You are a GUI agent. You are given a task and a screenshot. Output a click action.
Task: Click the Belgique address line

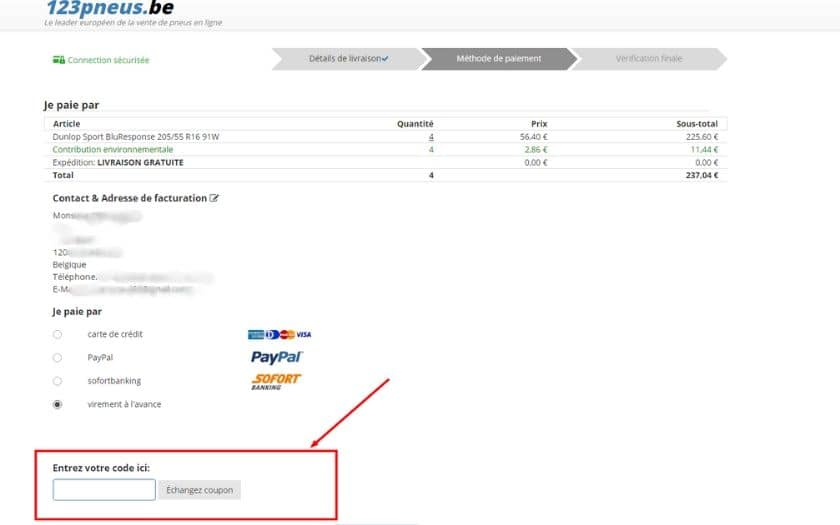pyautogui.click(x=69, y=265)
